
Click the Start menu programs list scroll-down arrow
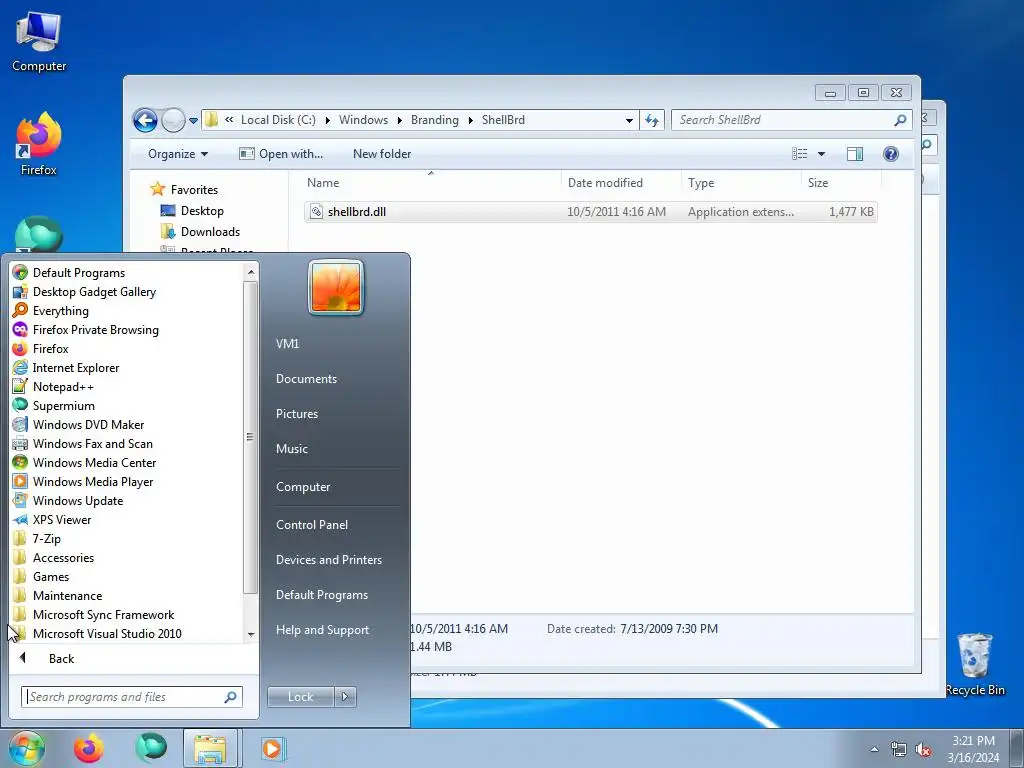(x=251, y=635)
